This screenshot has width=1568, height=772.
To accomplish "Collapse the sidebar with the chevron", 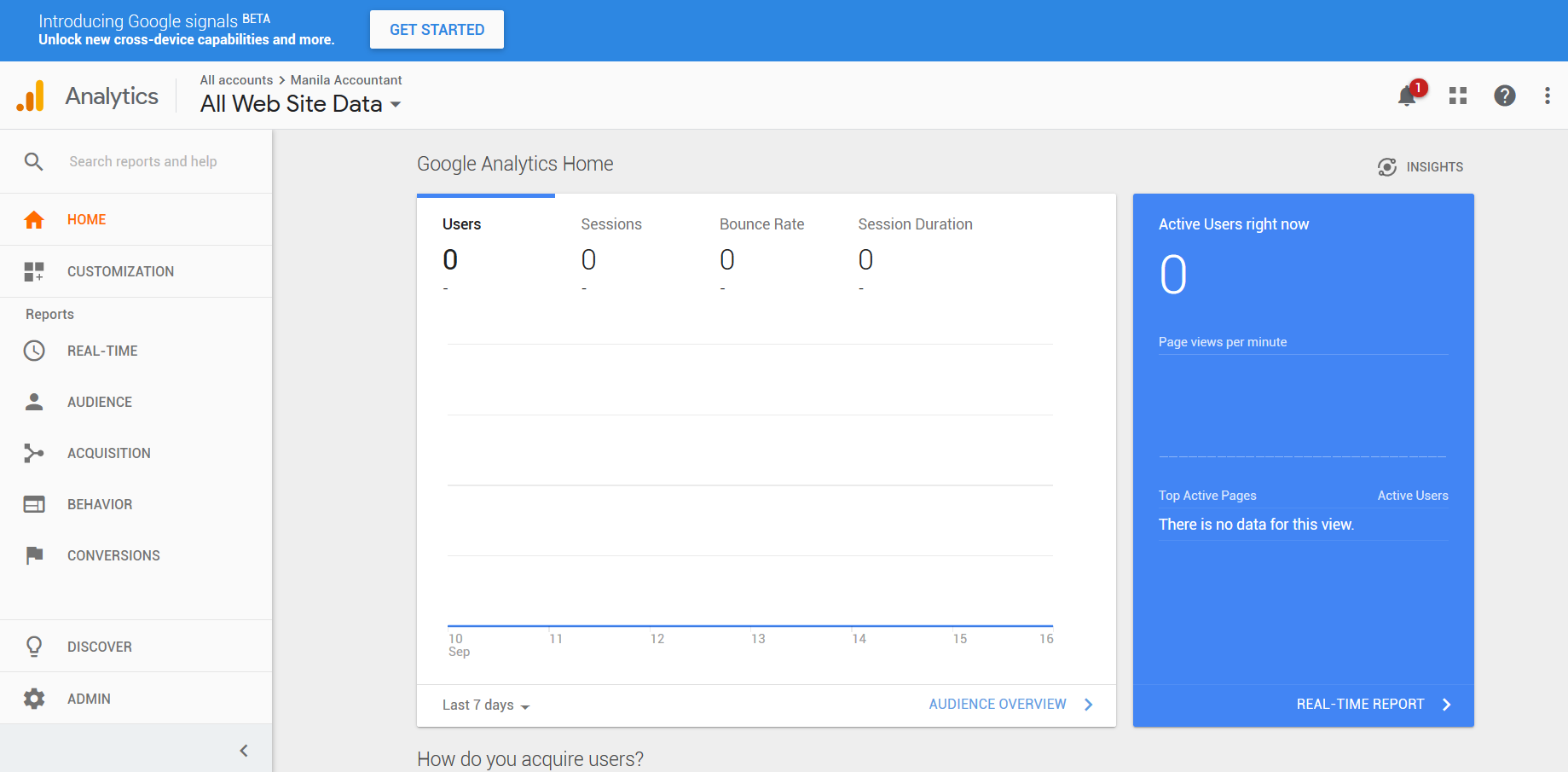I will point(243,750).
